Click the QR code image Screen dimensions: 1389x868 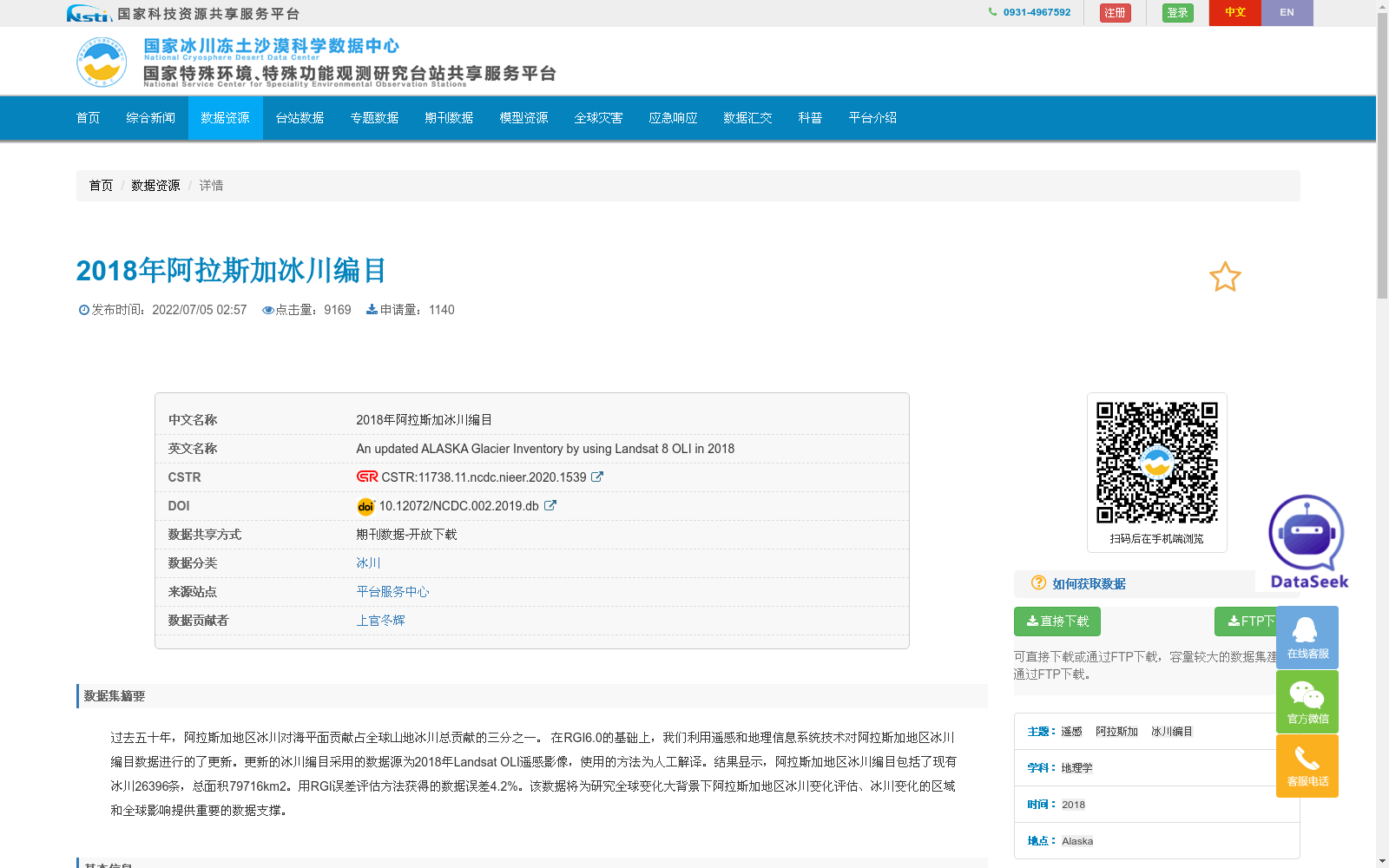pos(1157,463)
